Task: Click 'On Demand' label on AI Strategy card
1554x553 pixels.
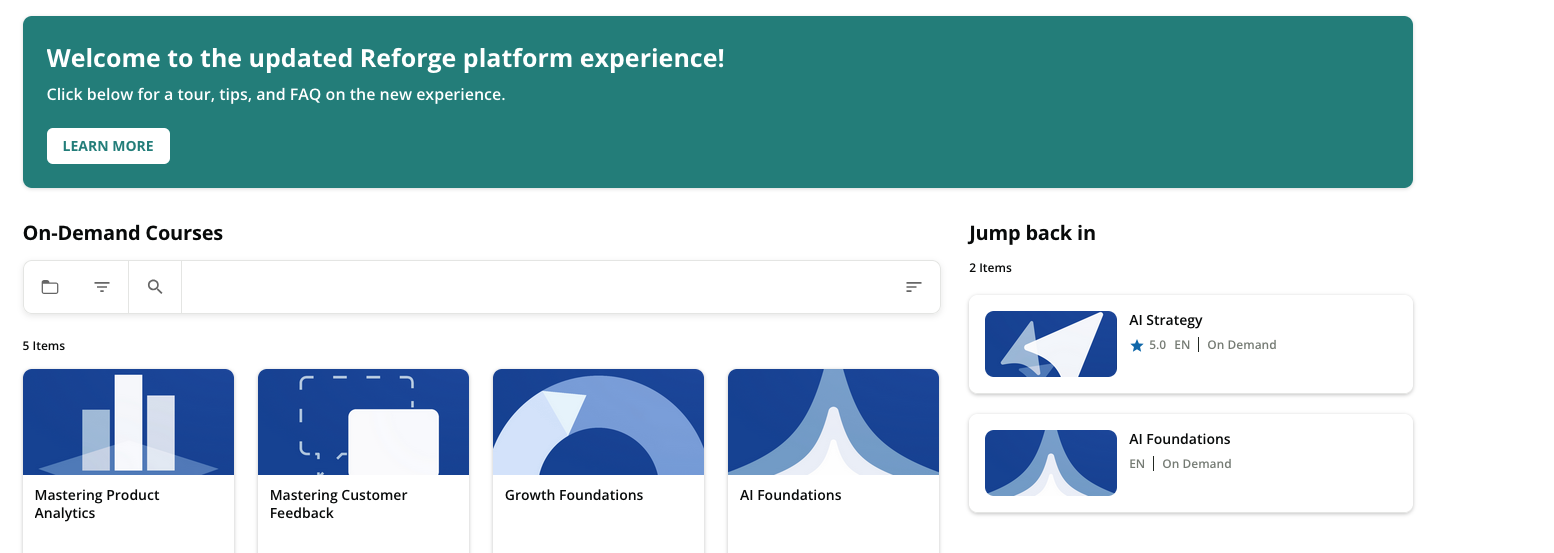Action: pos(1242,345)
